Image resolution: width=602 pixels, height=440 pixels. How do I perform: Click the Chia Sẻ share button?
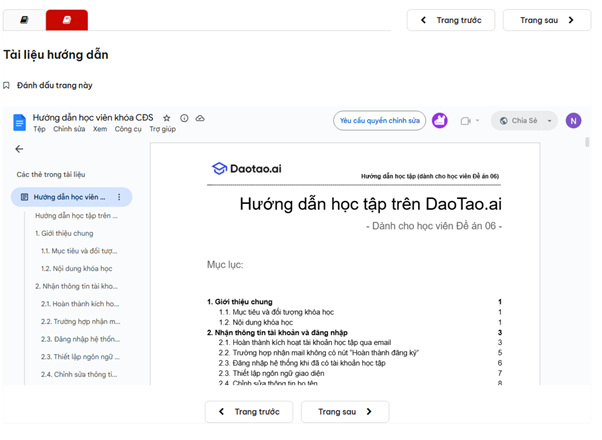coord(518,121)
